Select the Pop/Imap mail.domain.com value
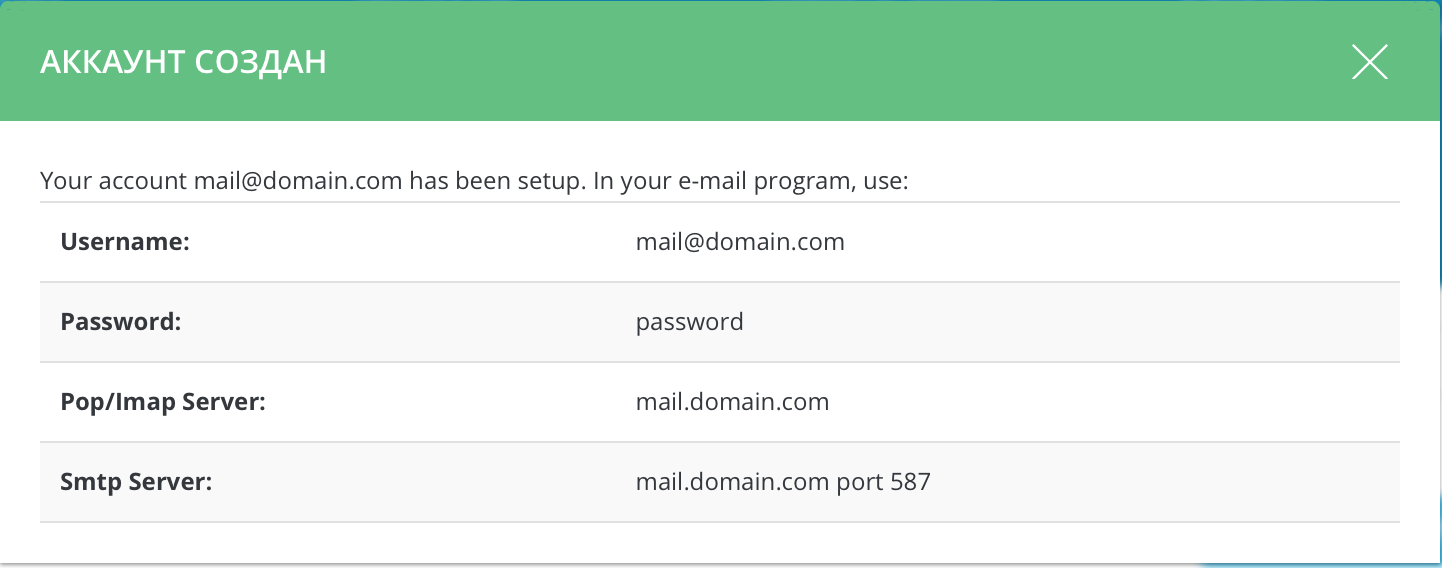 point(732,402)
